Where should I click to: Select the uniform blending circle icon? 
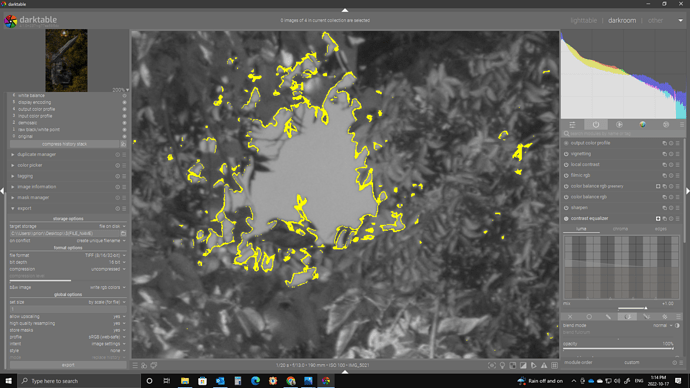coord(589,317)
